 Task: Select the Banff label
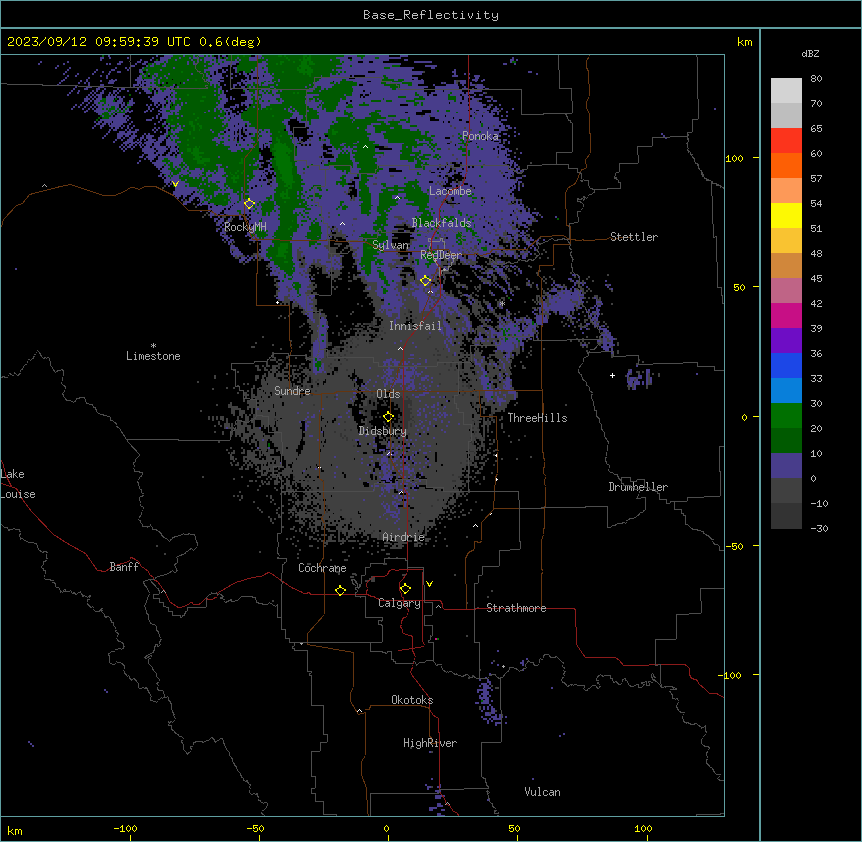[124, 567]
